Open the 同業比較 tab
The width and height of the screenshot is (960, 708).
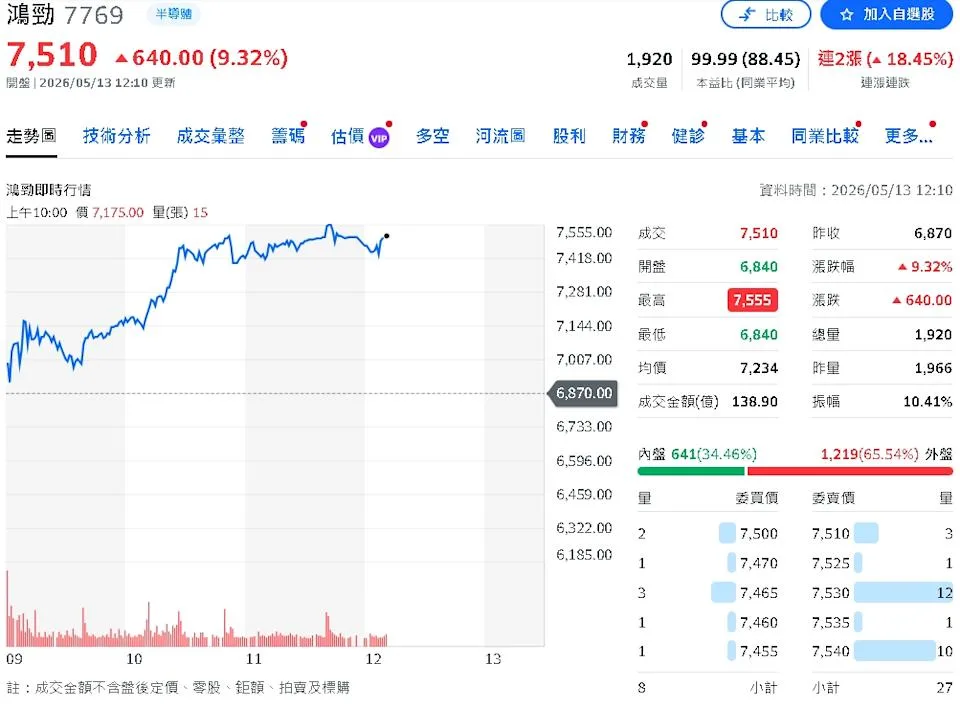[825, 136]
